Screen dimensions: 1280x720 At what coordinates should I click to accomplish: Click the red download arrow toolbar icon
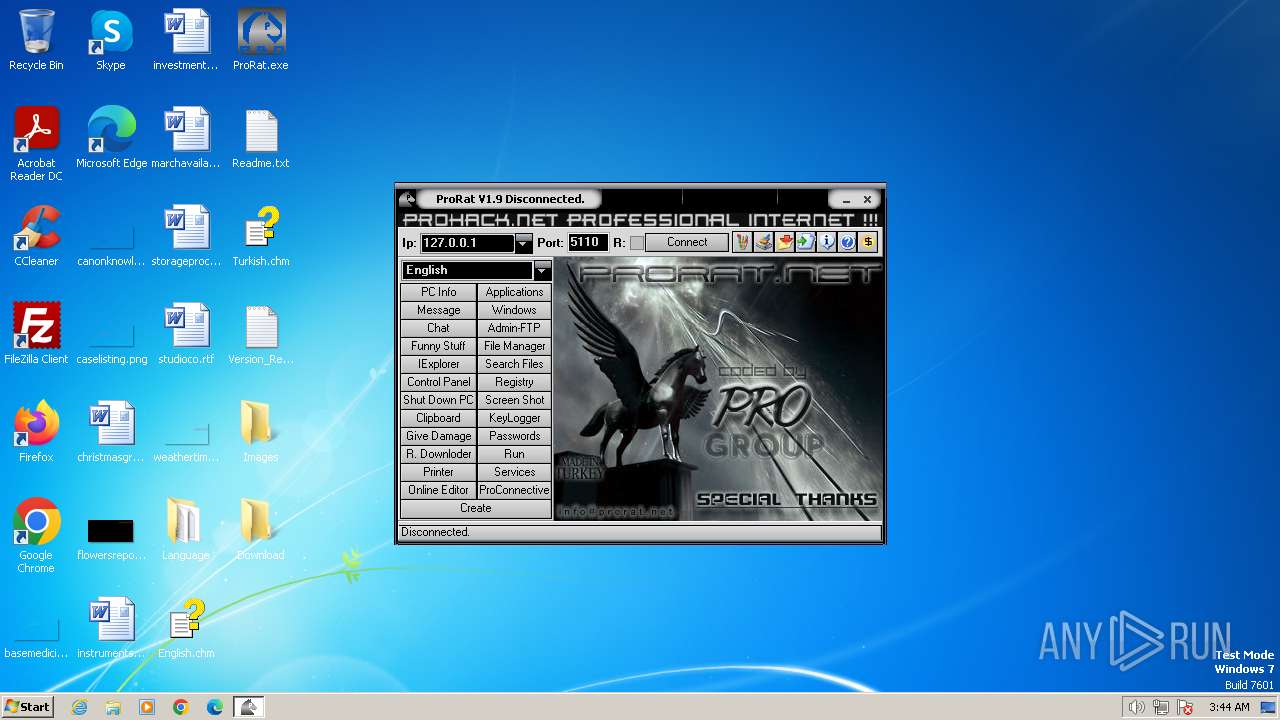click(x=784, y=242)
